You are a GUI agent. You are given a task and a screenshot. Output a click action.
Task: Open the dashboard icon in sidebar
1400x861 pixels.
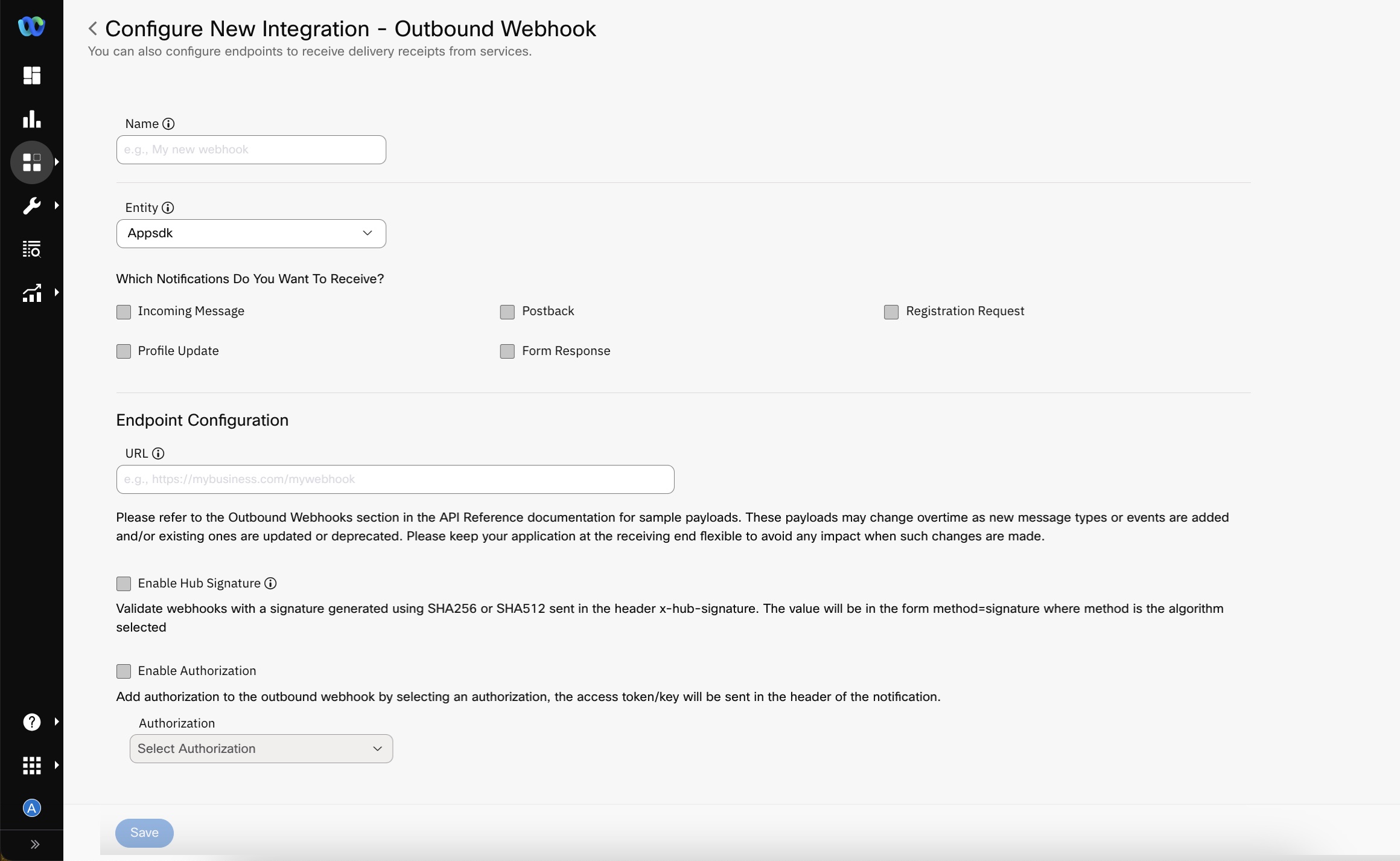[x=31, y=75]
